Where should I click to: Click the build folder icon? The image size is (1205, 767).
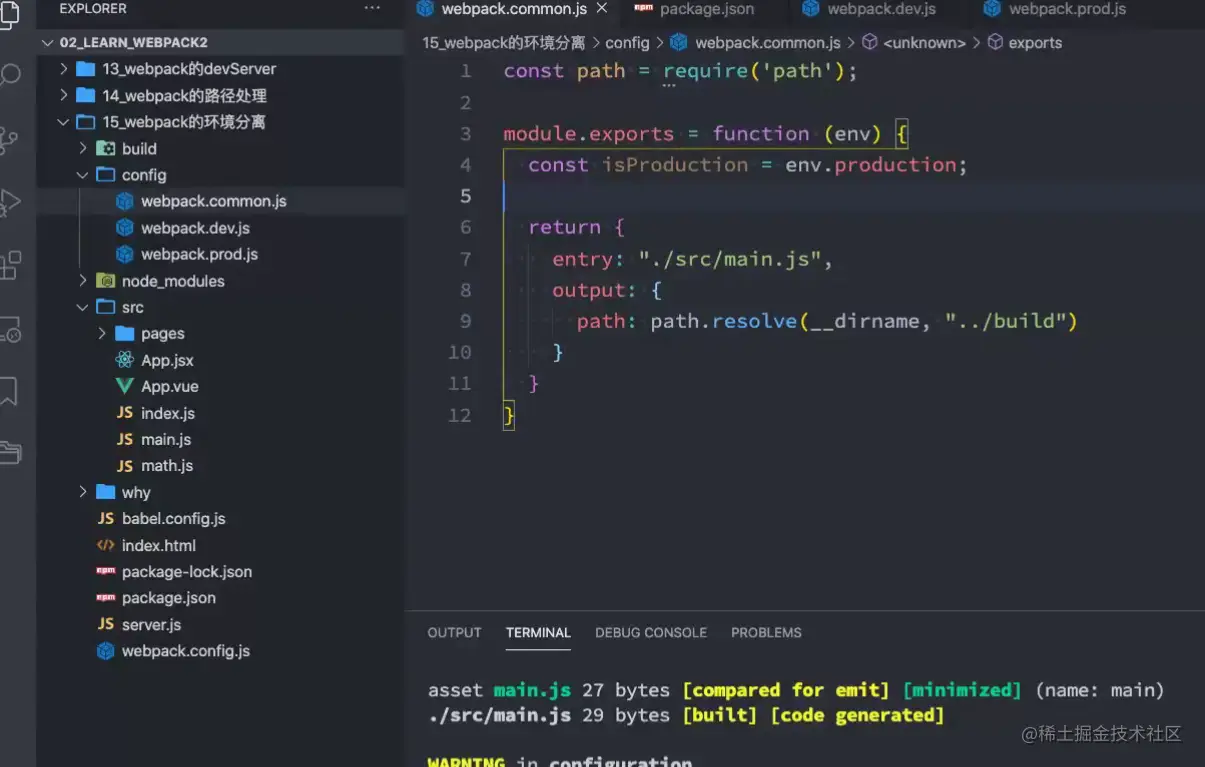(x=105, y=148)
